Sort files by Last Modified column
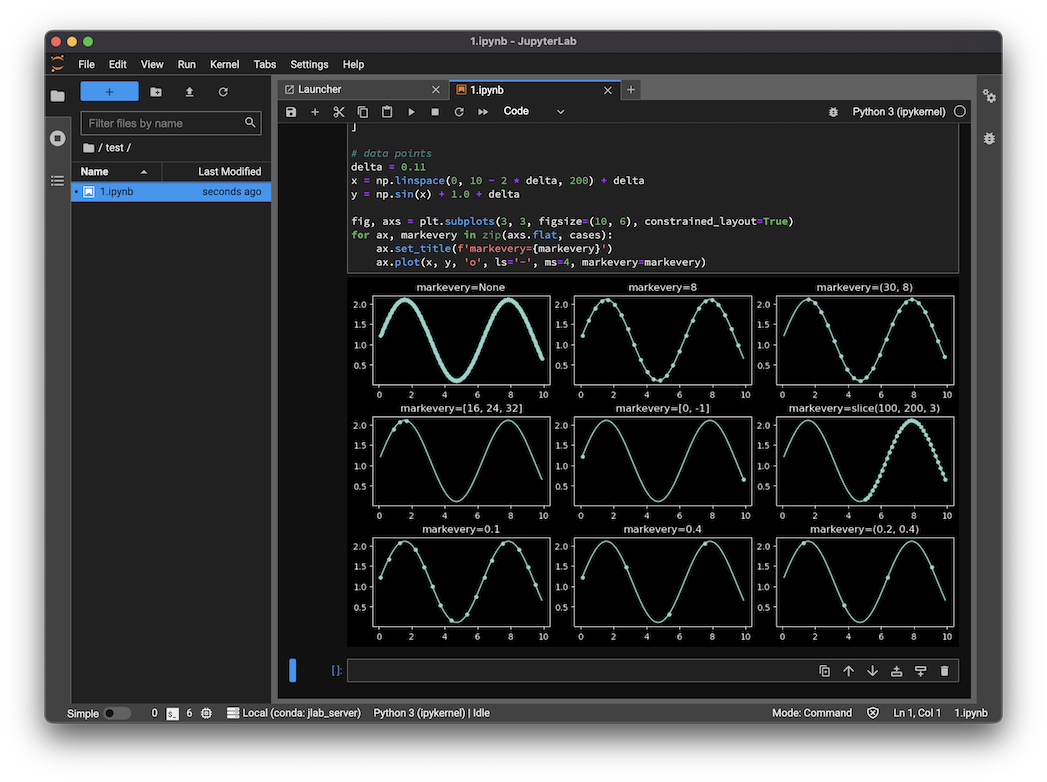 [x=229, y=171]
